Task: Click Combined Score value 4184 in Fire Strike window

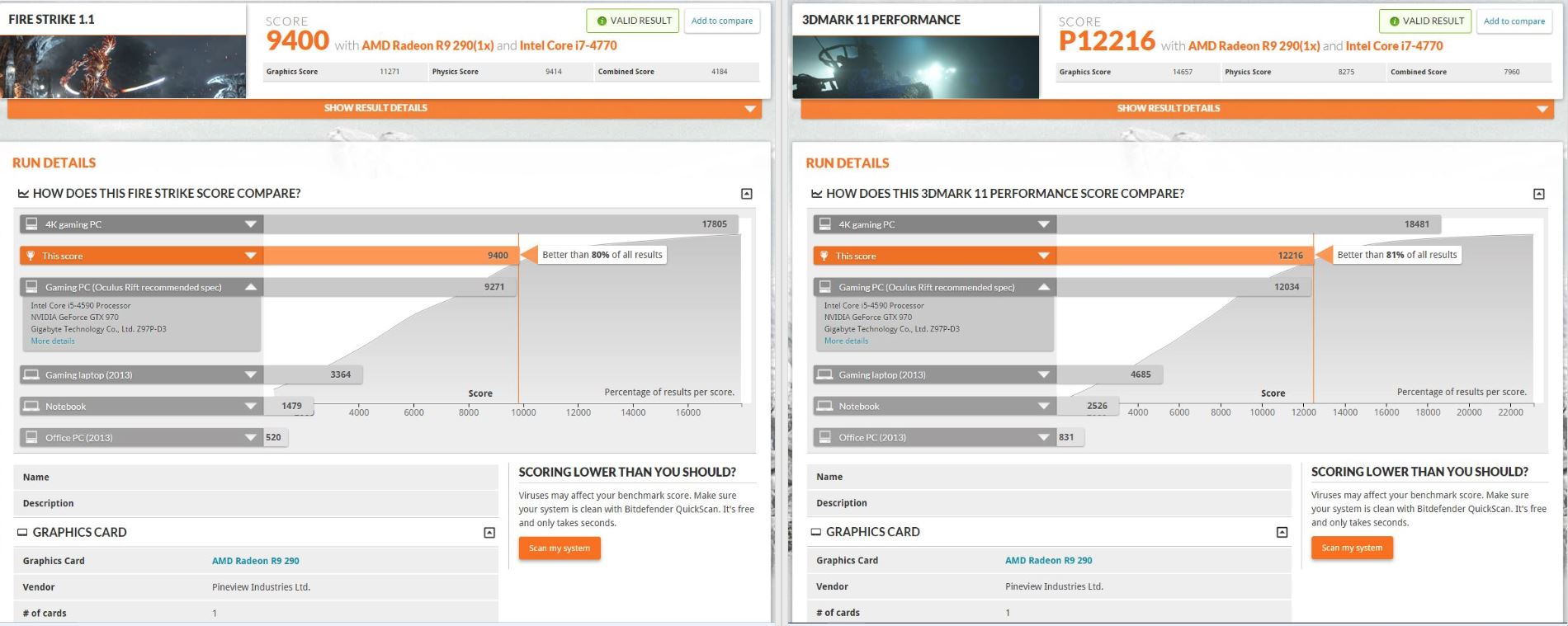Action: point(720,72)
